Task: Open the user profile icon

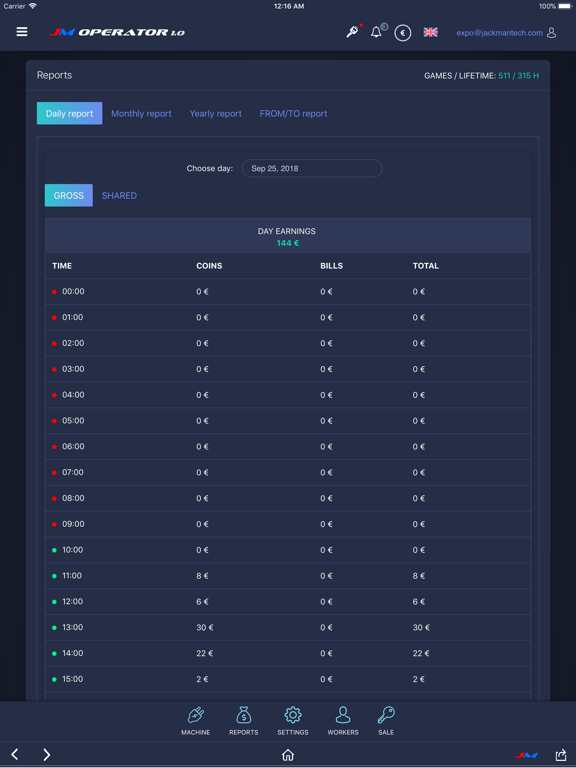Action: [x=552, y=33]
